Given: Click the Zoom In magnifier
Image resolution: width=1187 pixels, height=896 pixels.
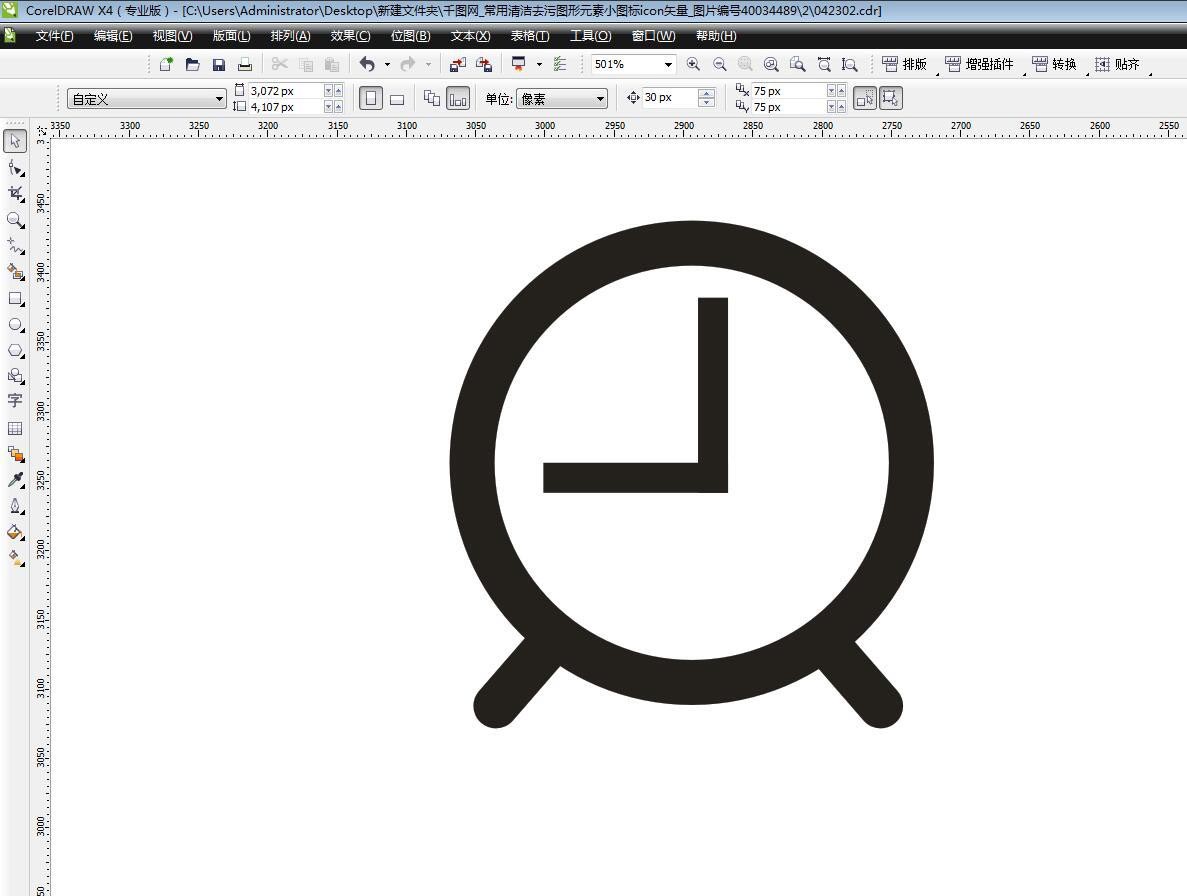Looking at the screenshot, I should pos(693,64).
